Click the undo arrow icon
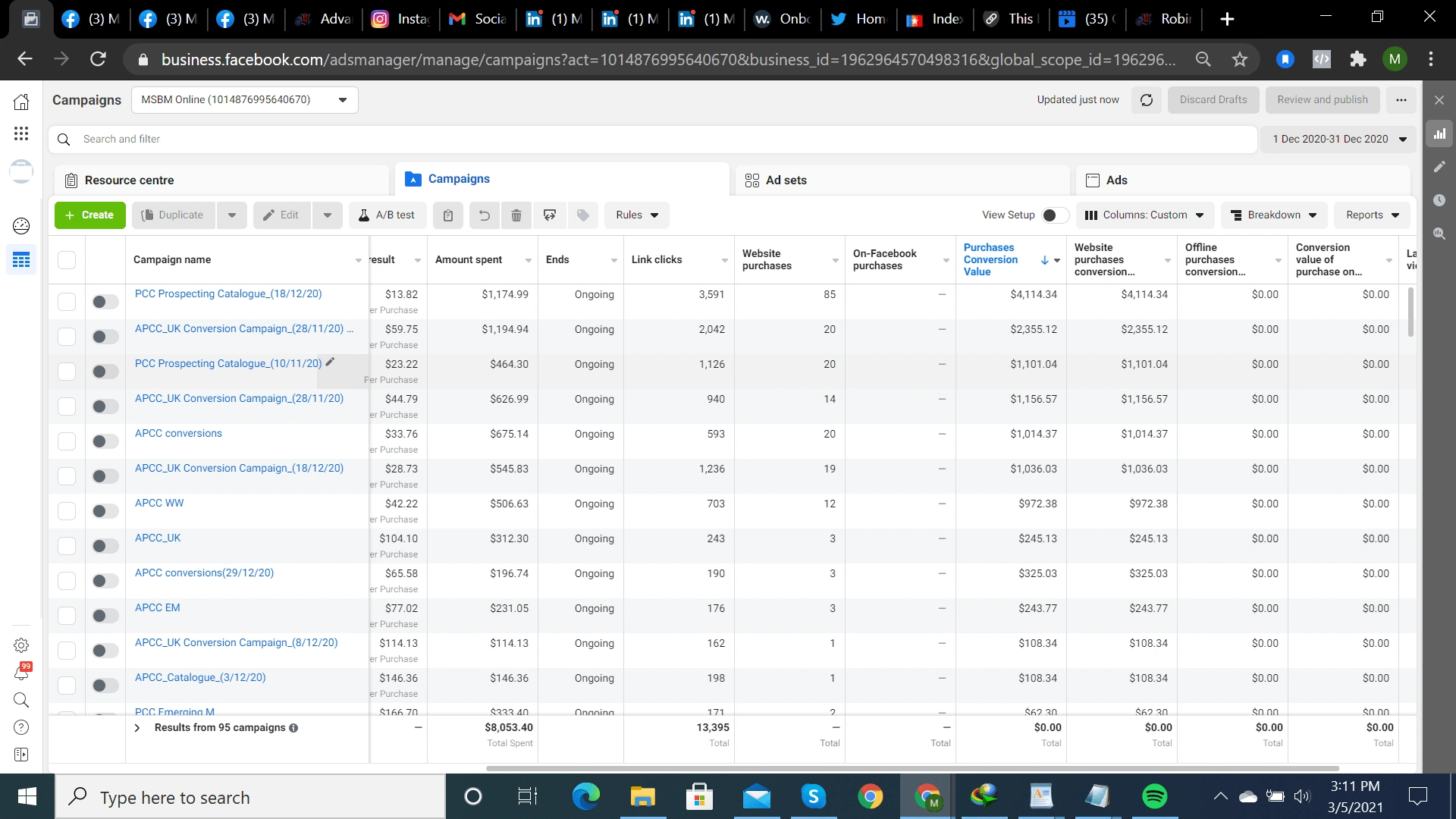Viewport: 1456px width, 819px height. 484,215
